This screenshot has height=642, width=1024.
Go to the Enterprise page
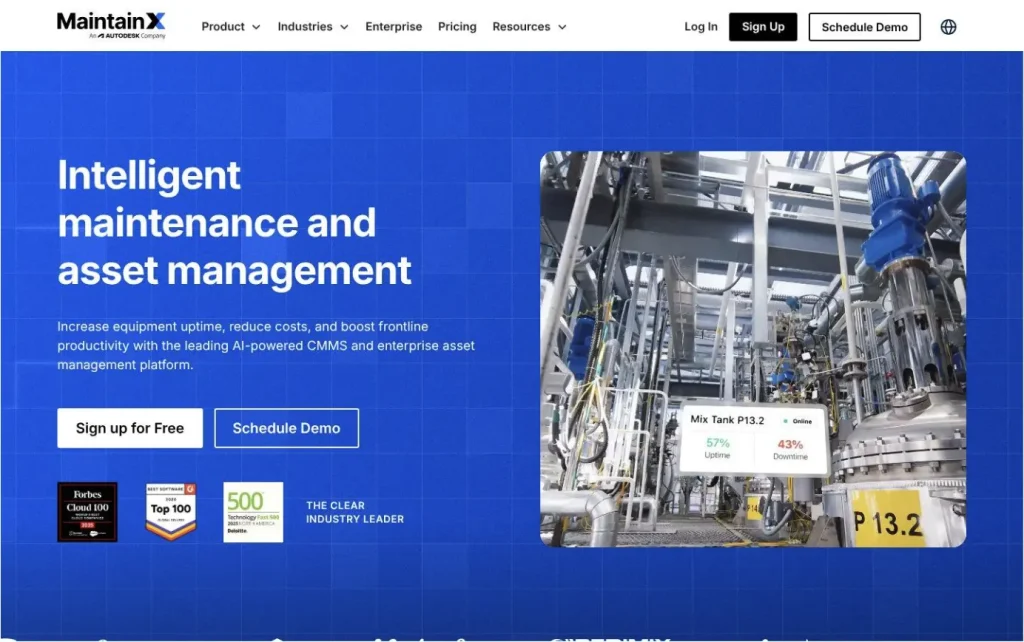coord(394,27)
